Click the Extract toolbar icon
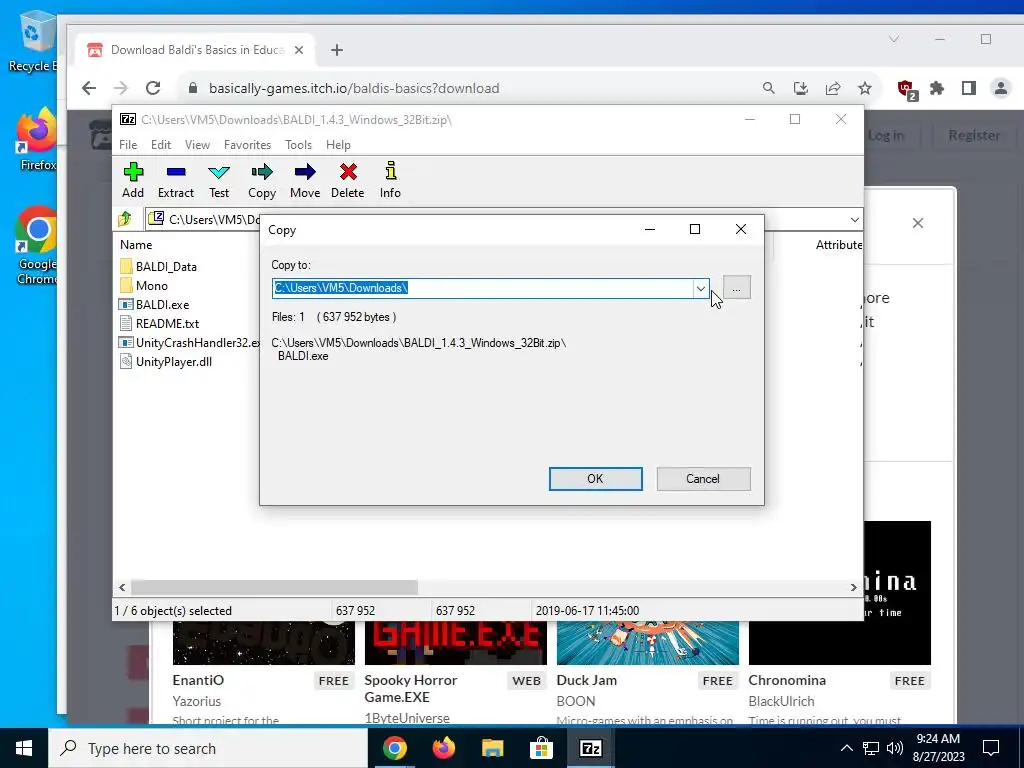Image resolution: width=1024 pixels, height=768 pixels. 176,180
